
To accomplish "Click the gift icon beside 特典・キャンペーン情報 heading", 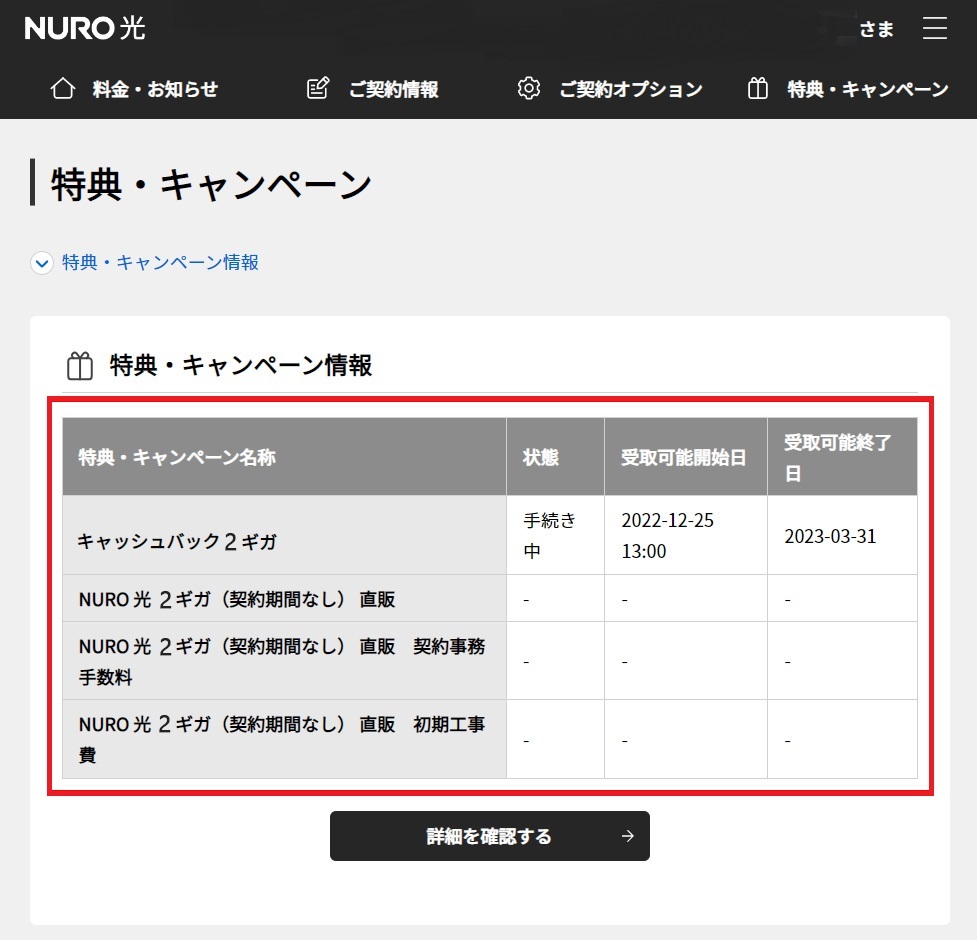I will click(x=80, y=366).
